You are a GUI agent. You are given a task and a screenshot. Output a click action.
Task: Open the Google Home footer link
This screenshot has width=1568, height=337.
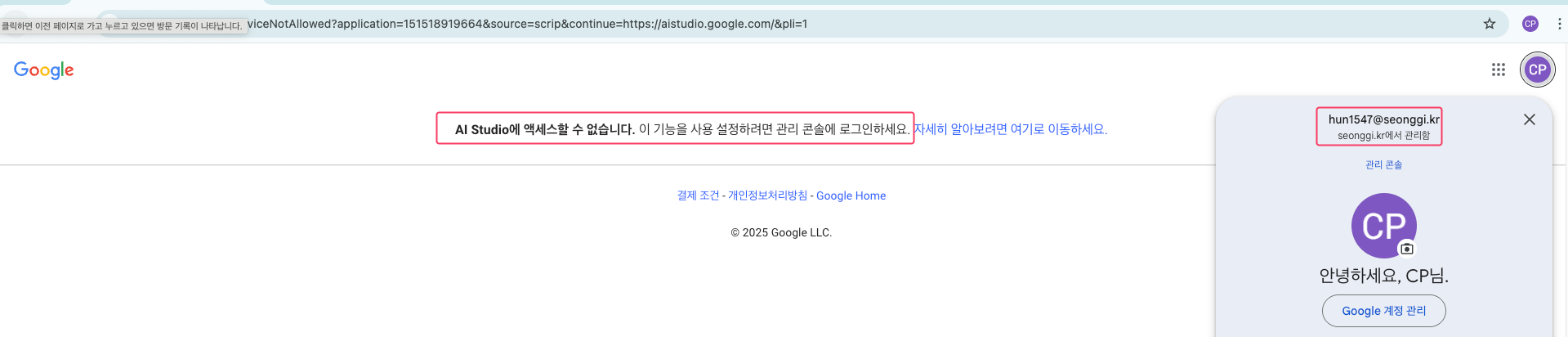(851, 195)
